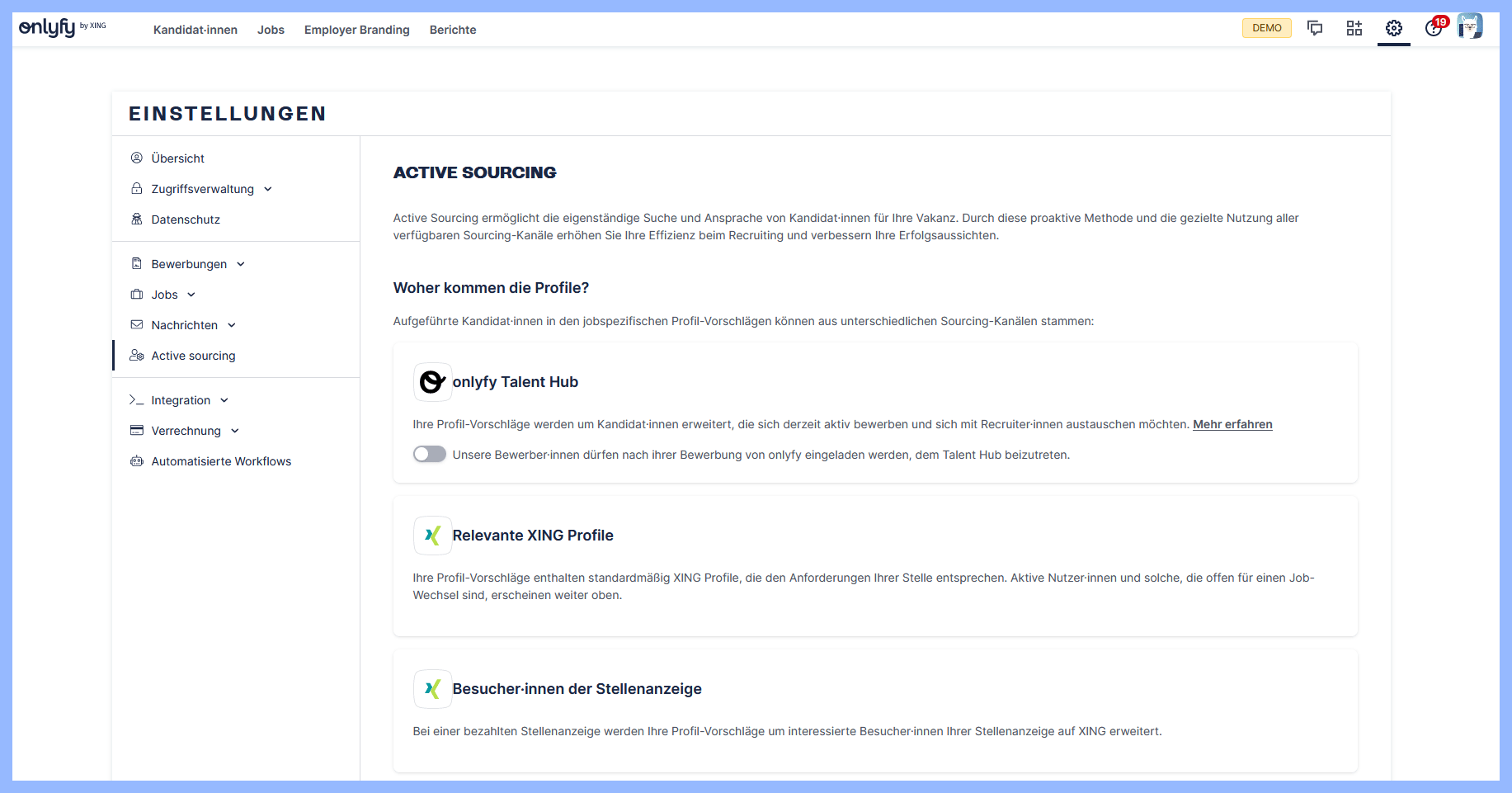Click XING icon beside Relevante XING Profile
Viewport: 1512px width, 793px height.
coord(432,536)
